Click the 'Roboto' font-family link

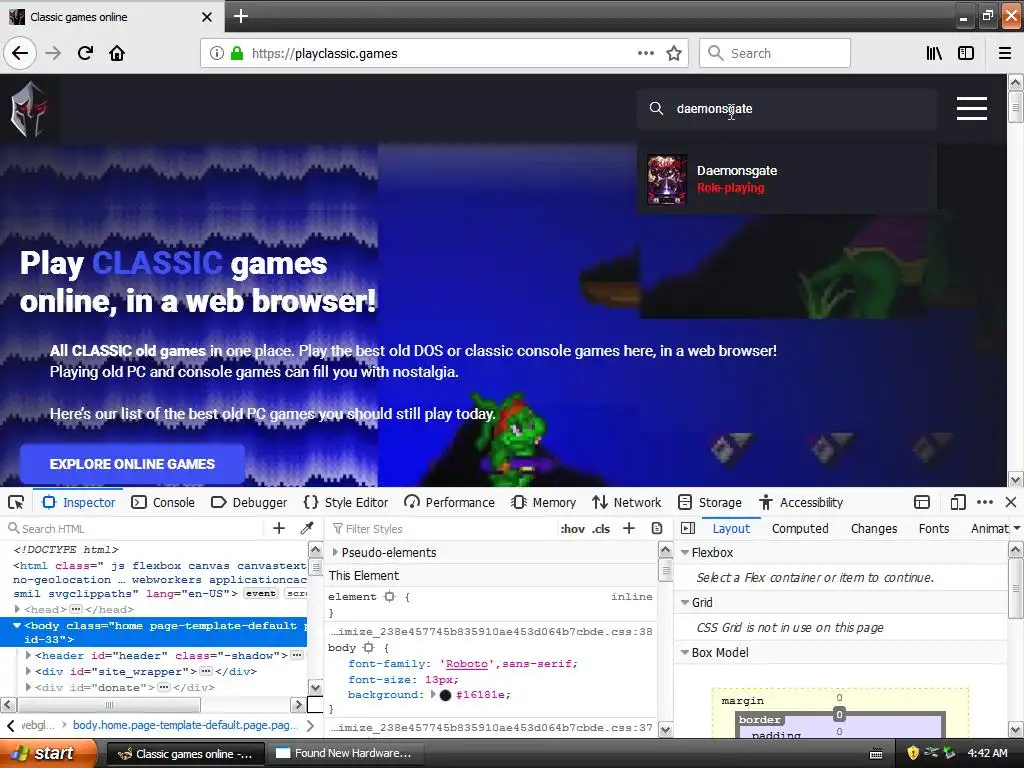[x=466, y=664]
